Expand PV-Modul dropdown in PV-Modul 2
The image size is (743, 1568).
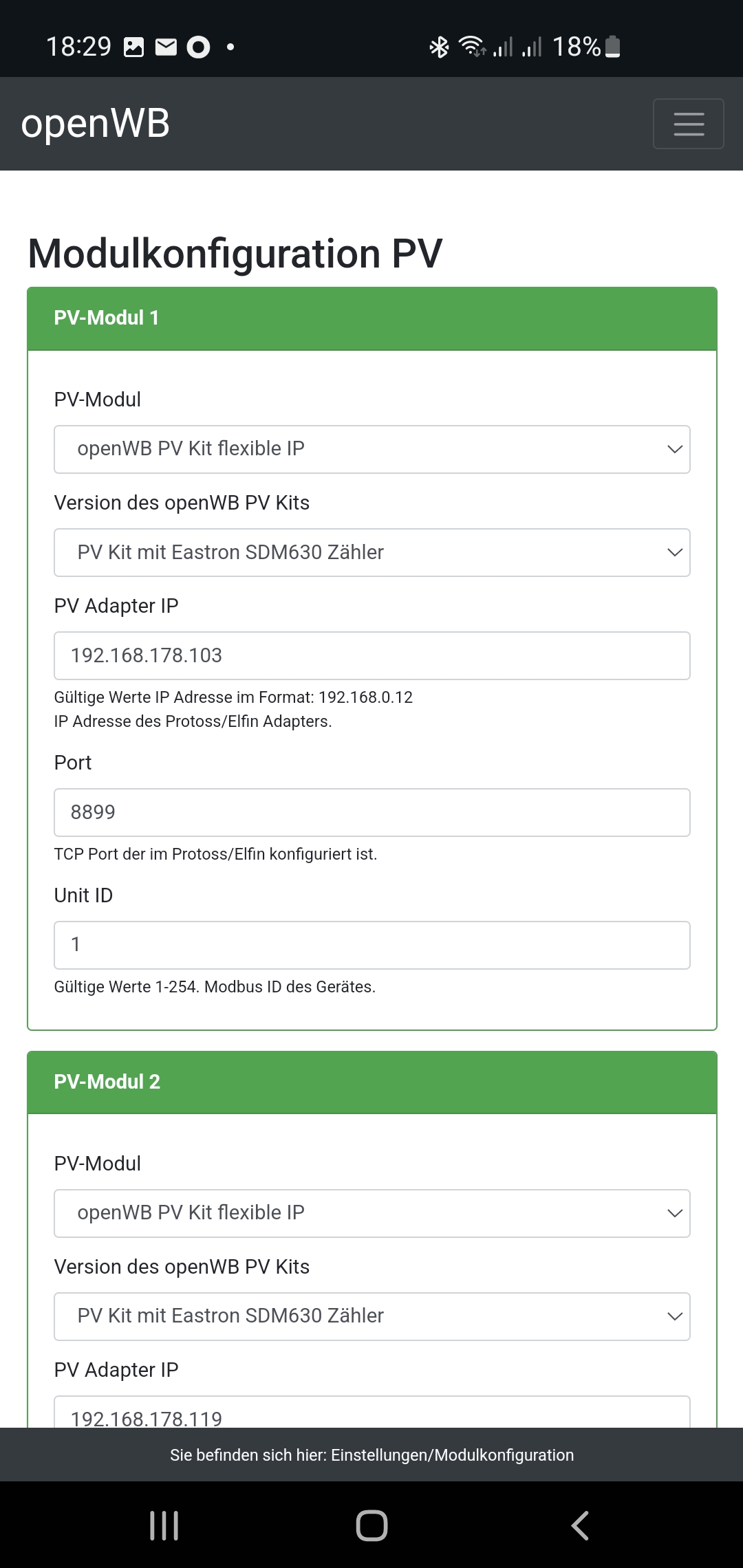(371, 1213)
